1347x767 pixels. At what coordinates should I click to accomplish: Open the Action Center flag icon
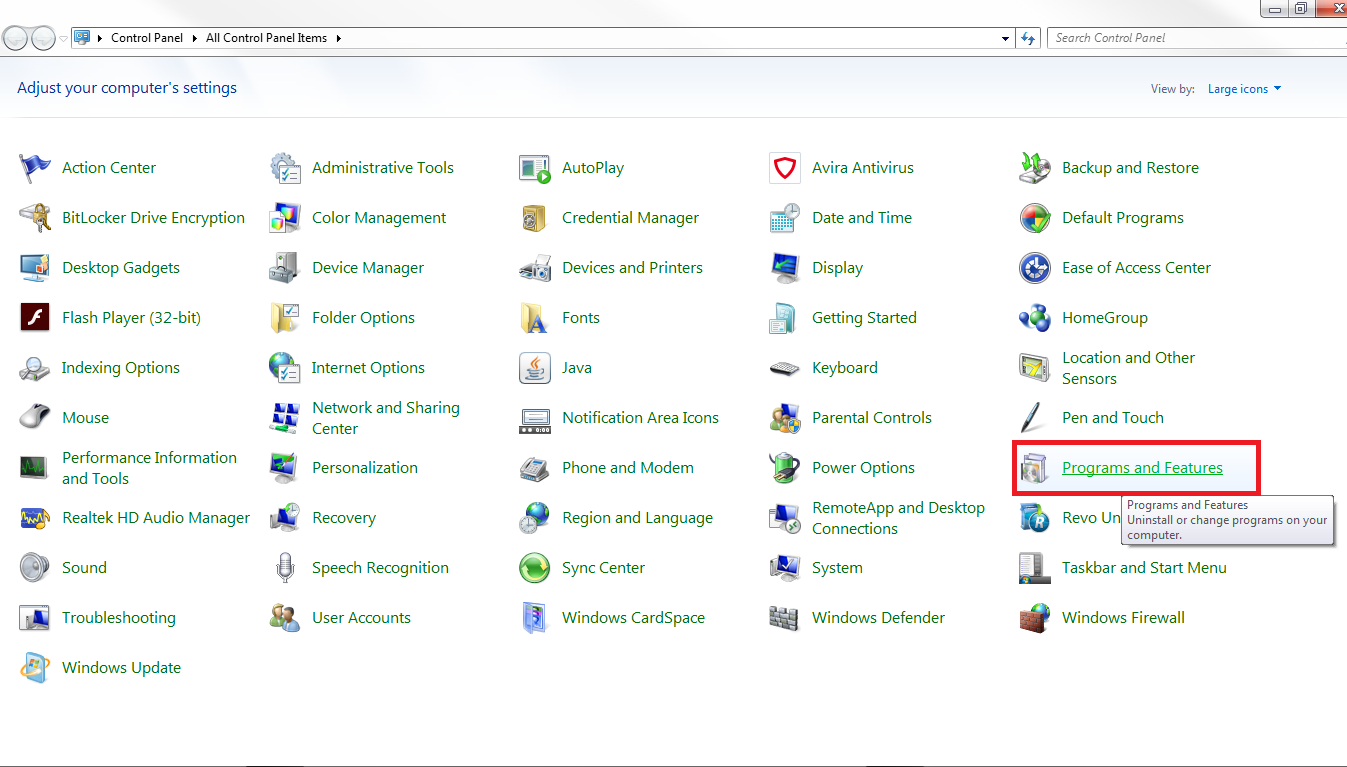35,168
